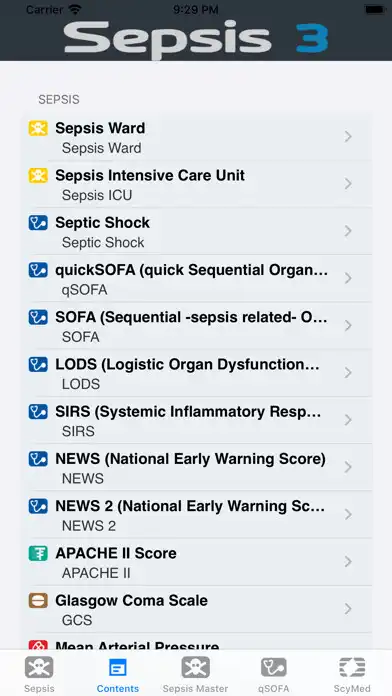Tap the stethoscope icon beside LODS entry

[x=38, y=364]
